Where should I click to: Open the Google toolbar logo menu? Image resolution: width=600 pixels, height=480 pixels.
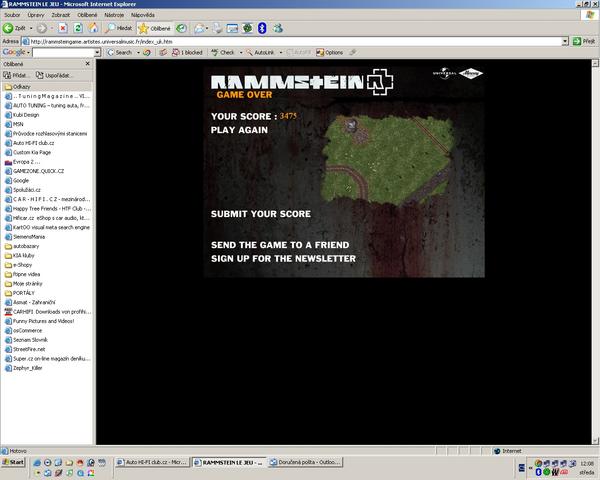pyautogui.click(x=16, y=52)
